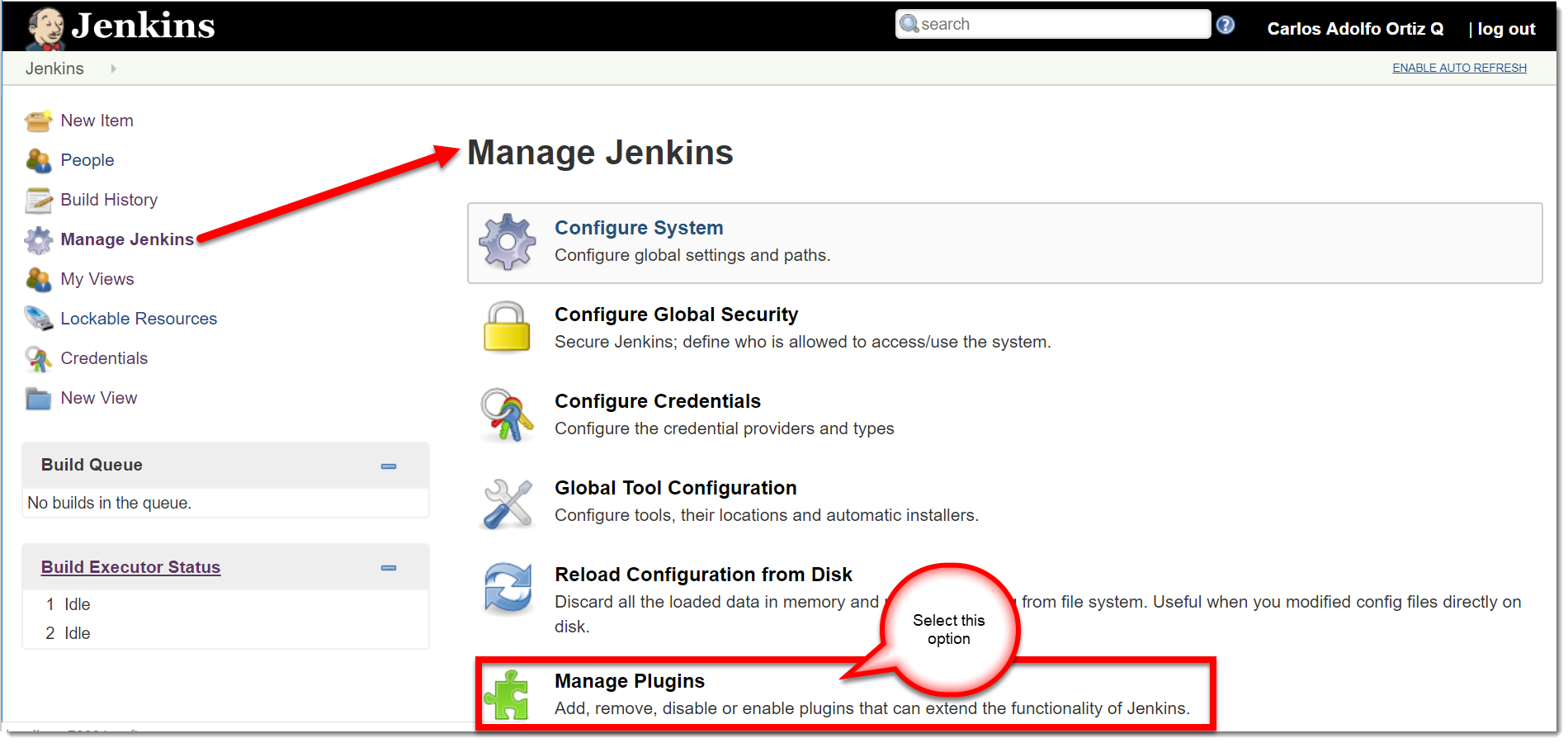Image resolution: width=1568 pixels, height=743 pixels.
Task: Open Build History in sidebar
Action: pos(109,200)
